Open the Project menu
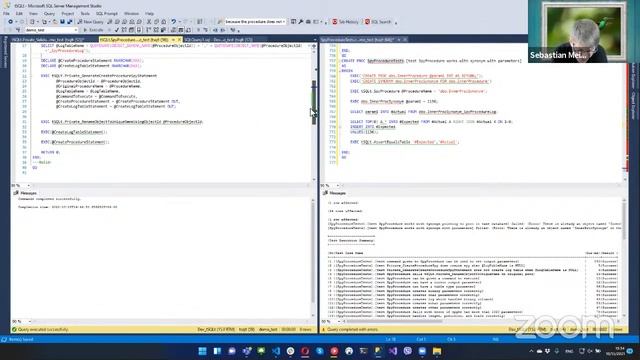Viewport: 640px width, 360px height. click(x=68, y=13)
